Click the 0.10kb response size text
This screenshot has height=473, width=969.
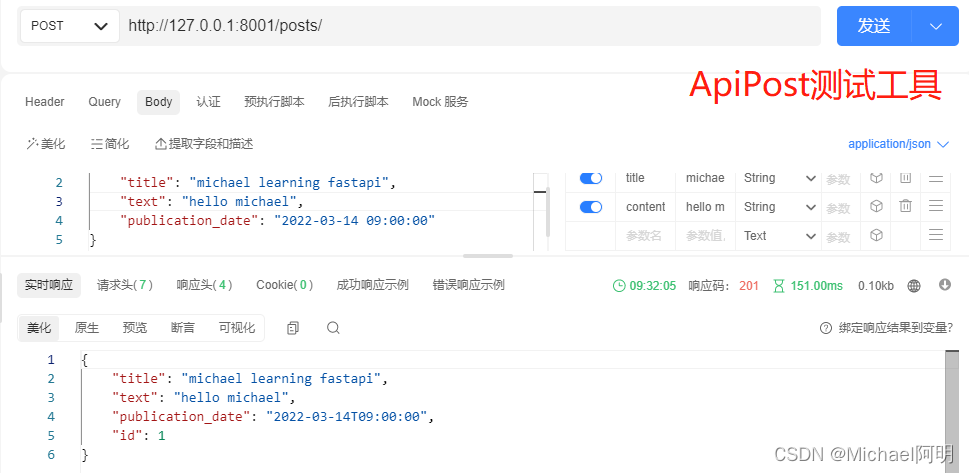click(x=876, y=286)
